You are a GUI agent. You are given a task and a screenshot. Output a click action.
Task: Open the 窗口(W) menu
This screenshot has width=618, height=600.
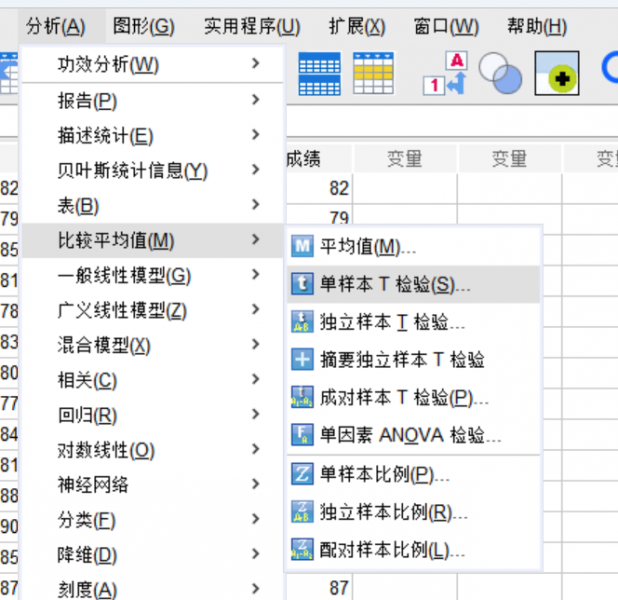(446, 27)
